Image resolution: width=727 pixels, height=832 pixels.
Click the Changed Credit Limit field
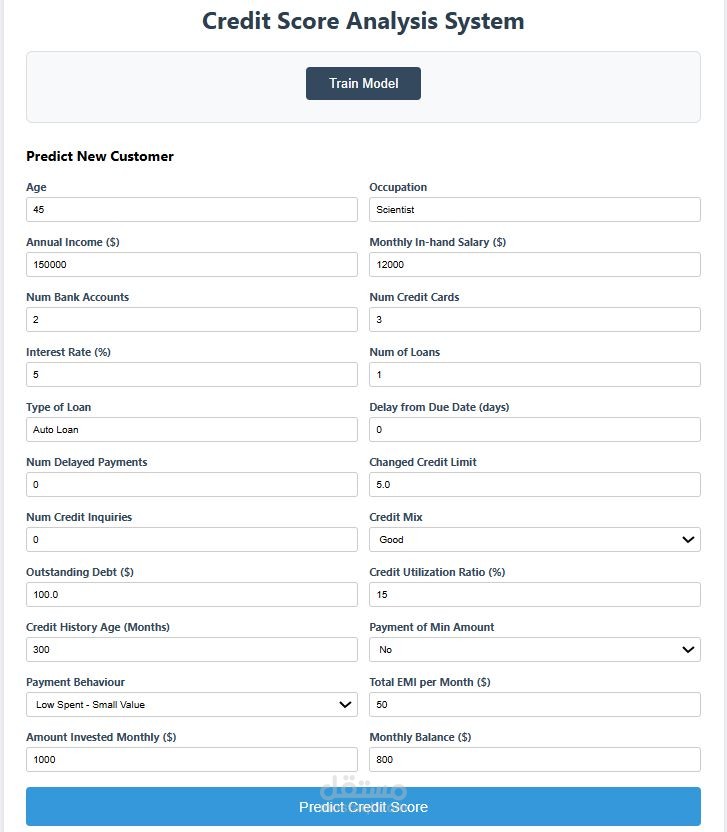[534, 484]
